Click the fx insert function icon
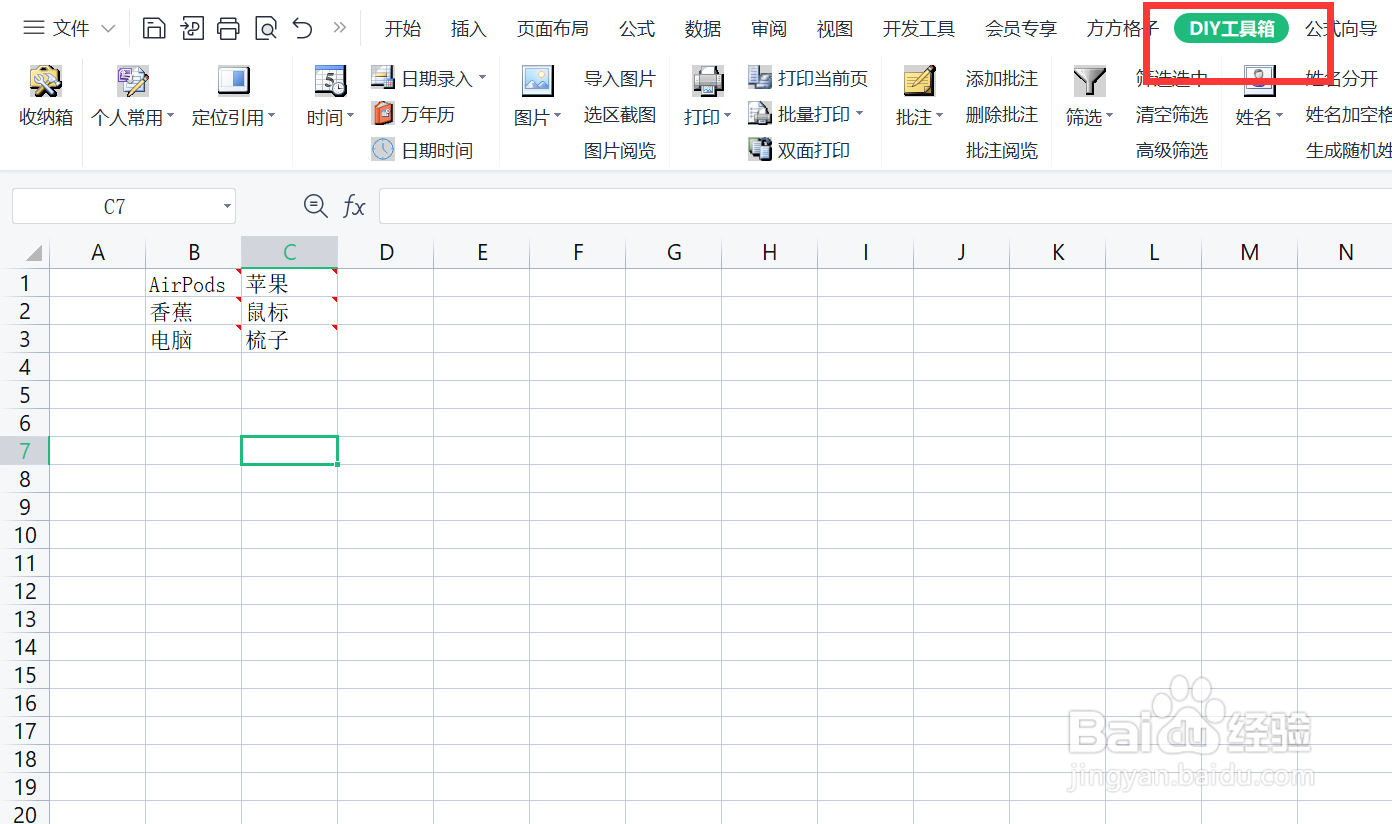The width and height of the screenshot is (1392, 824). [354, 207]
